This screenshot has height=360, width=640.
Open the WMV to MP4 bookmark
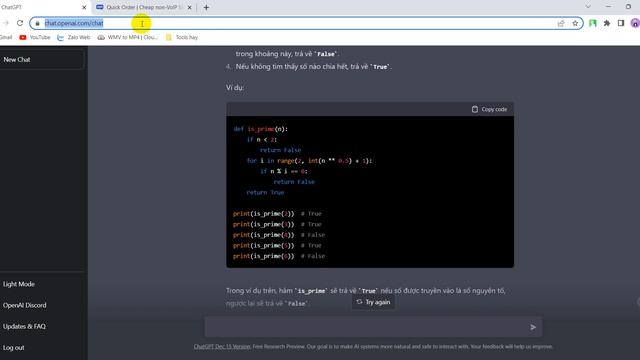[x=128, y=37]
